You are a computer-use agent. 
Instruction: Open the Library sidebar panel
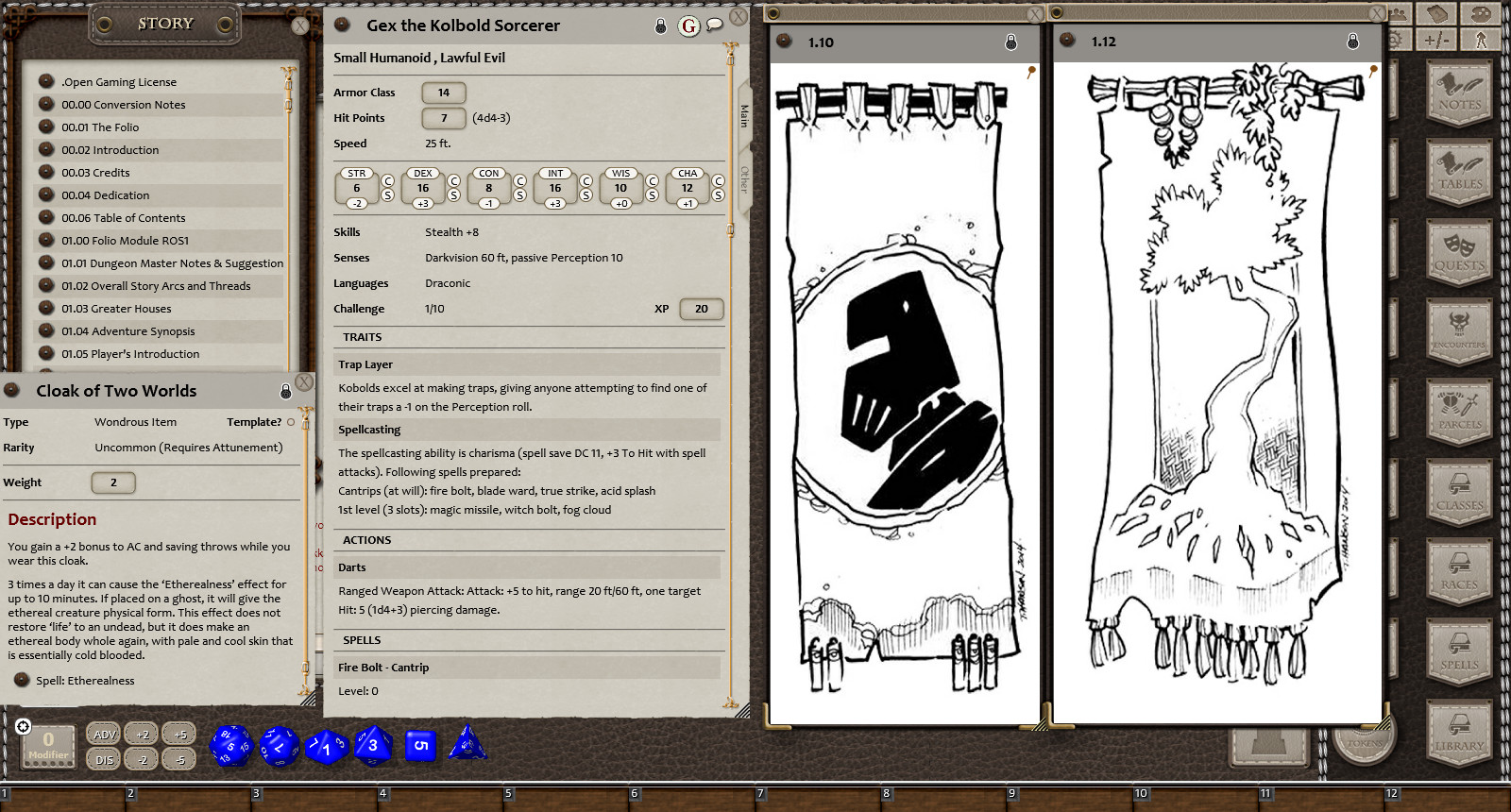point(1459,733)
